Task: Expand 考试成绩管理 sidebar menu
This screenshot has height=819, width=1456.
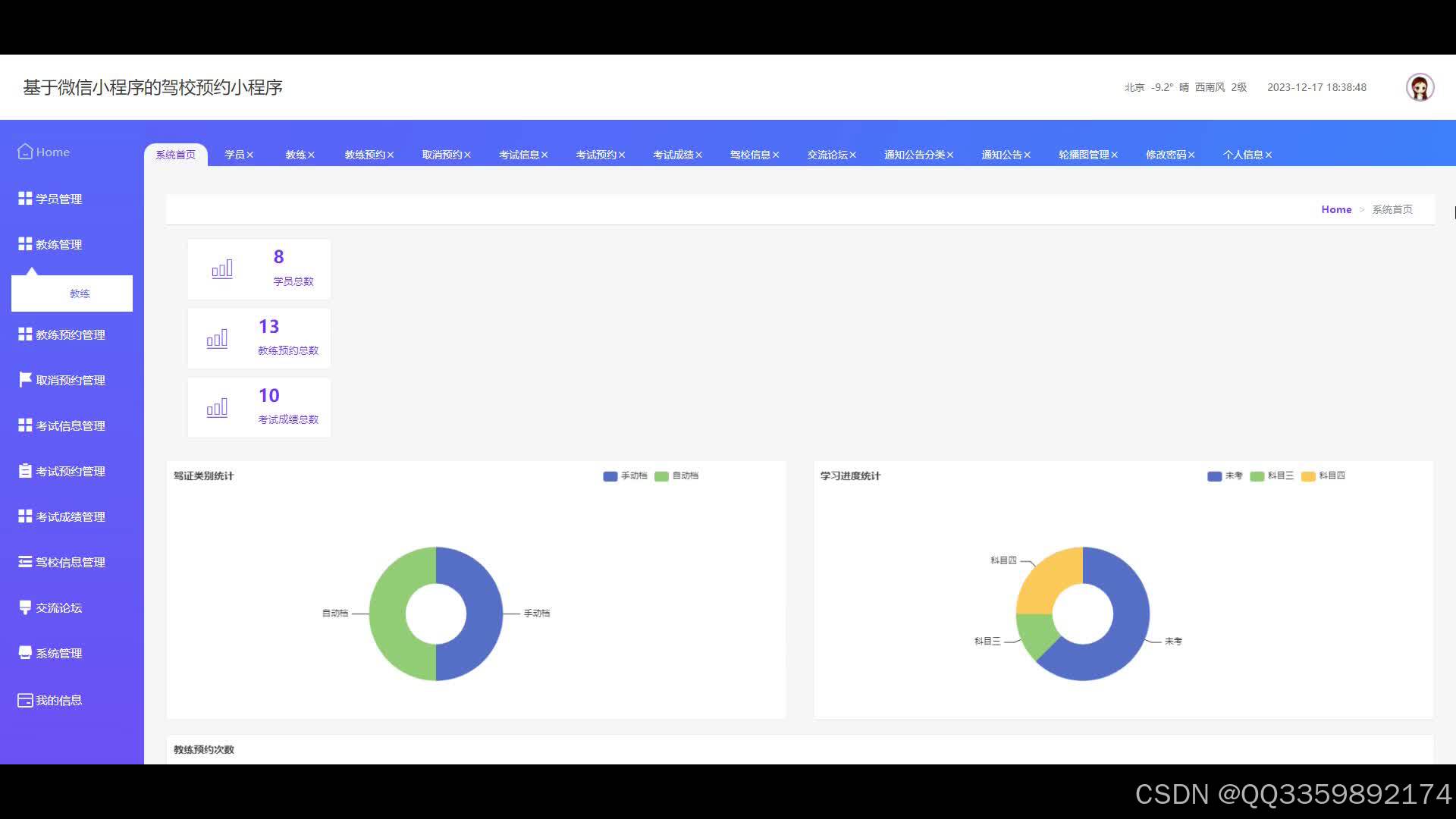Action: (x=72, y=516)
